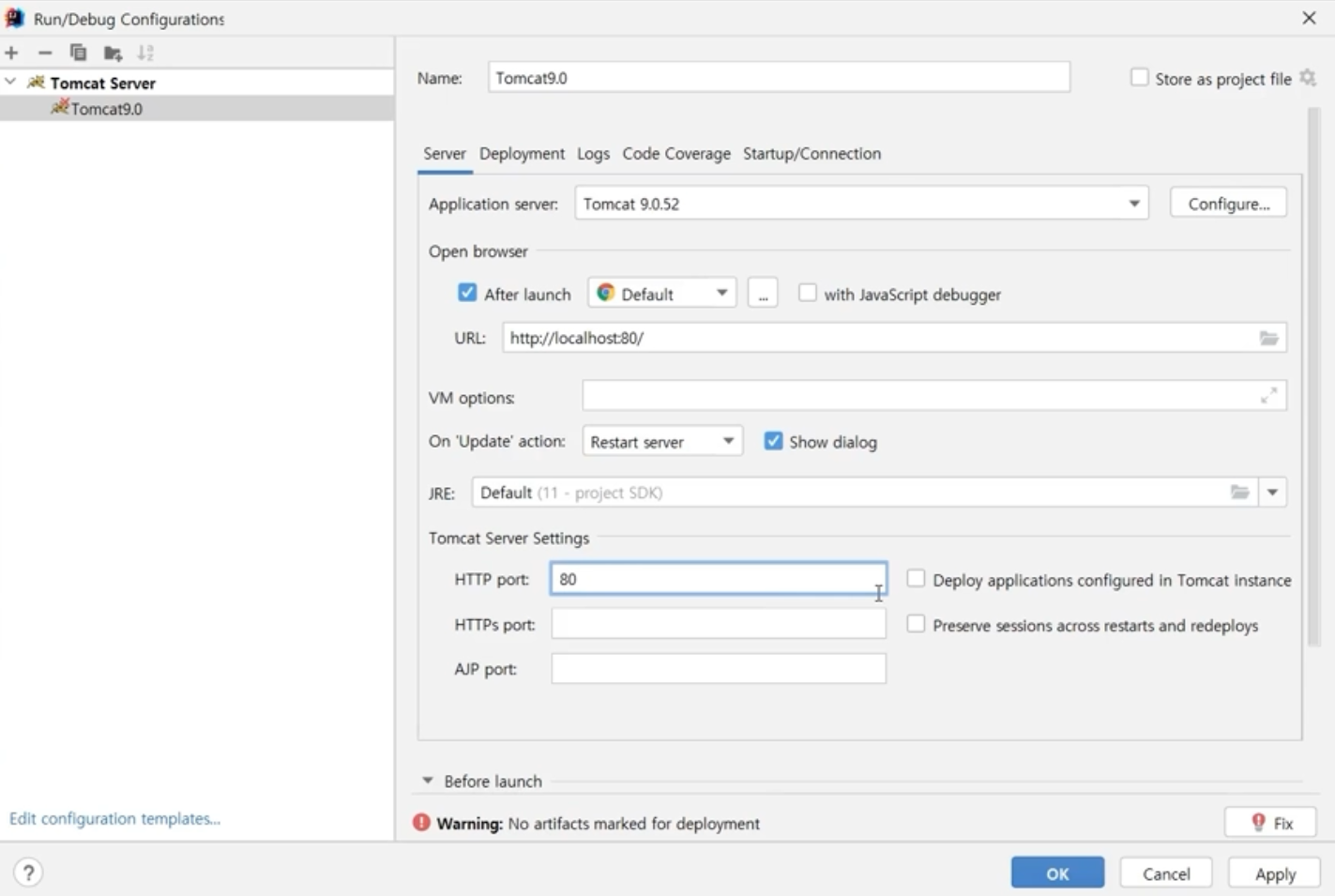Expand the VM options field
This screenshot has height=896, width=1335.
coord(1268,396)
